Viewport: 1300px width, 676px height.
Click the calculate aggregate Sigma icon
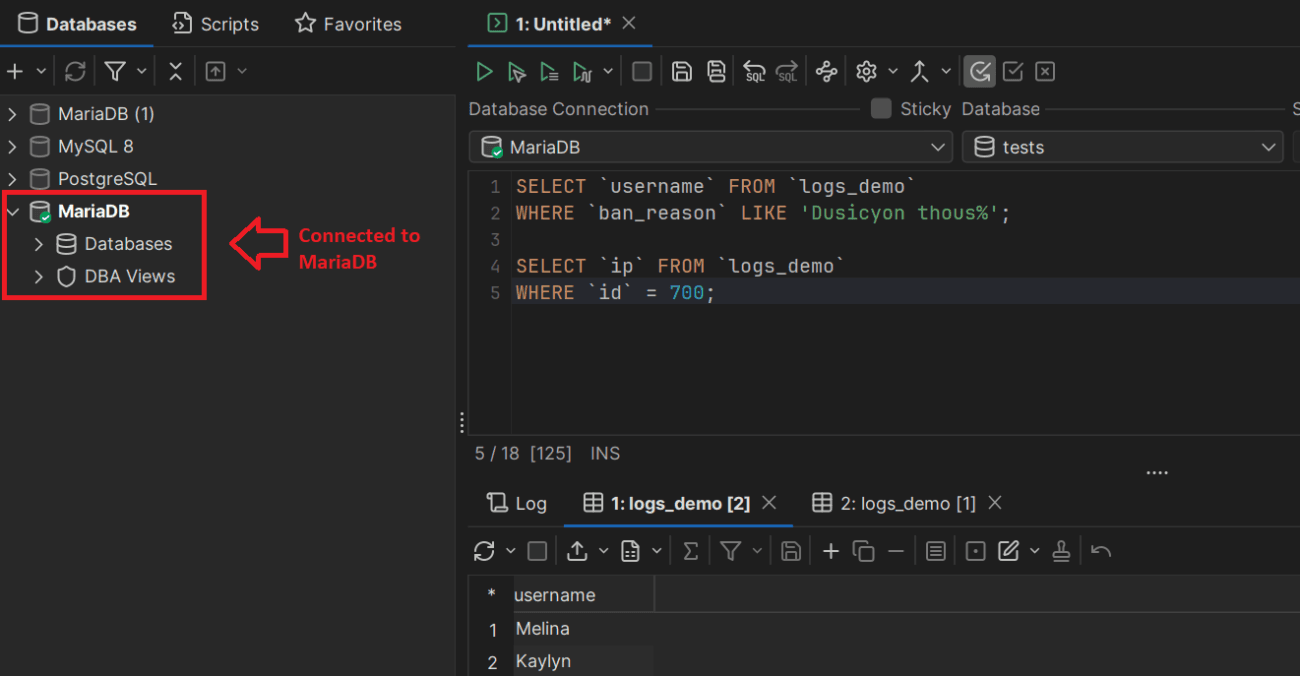coord(690,550)
